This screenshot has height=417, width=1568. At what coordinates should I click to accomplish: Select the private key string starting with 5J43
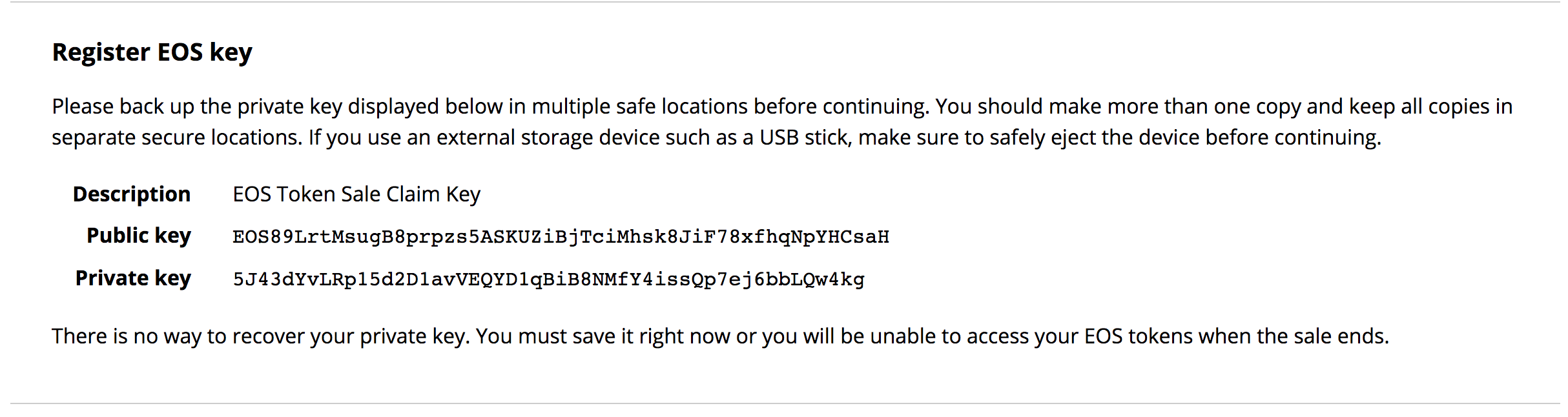(548, 280)
